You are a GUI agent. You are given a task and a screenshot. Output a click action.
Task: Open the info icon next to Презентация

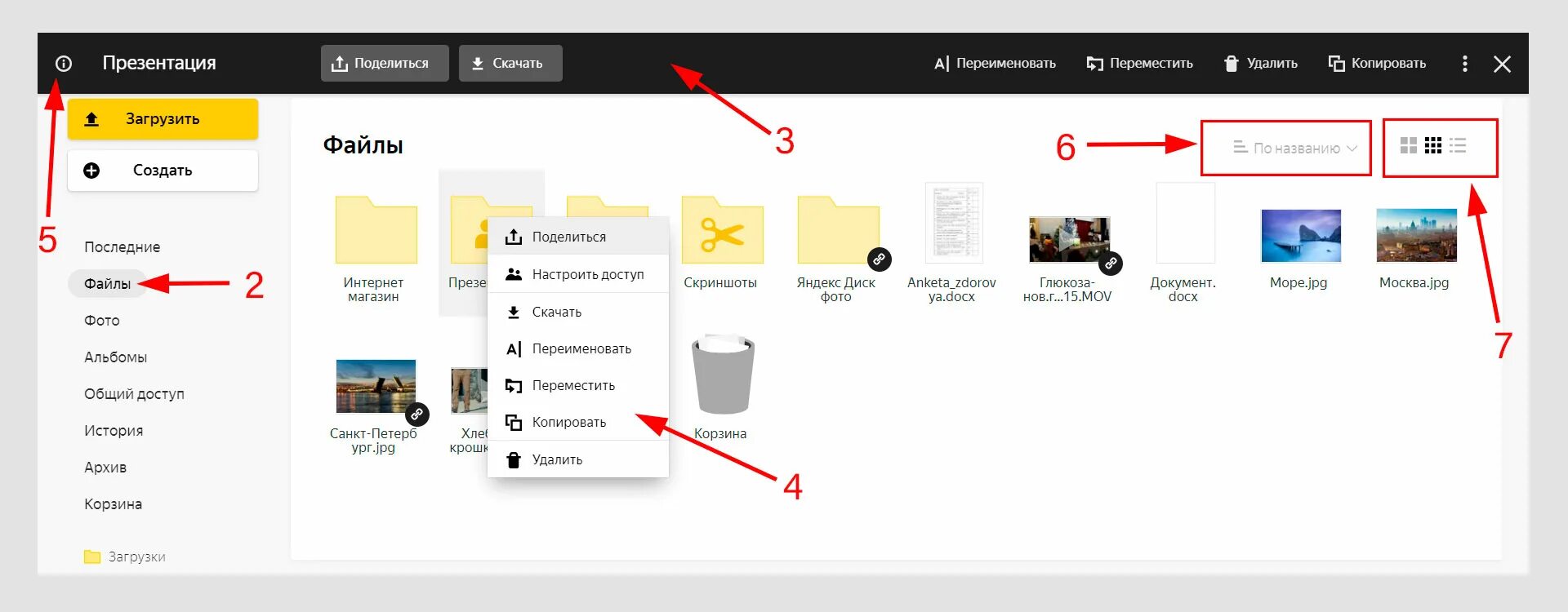(64, 64)
